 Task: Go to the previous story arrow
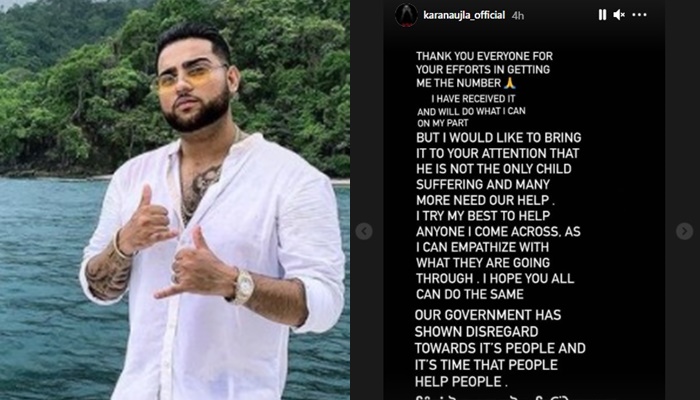[364, 231]
